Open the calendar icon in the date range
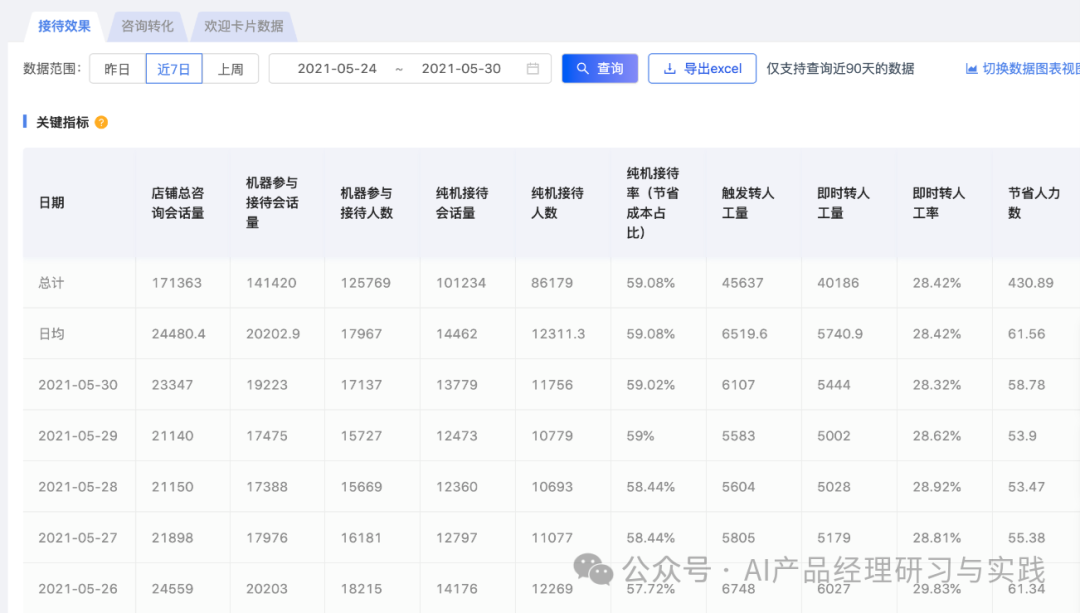1080x613 pixels. [x=532, y=69]
